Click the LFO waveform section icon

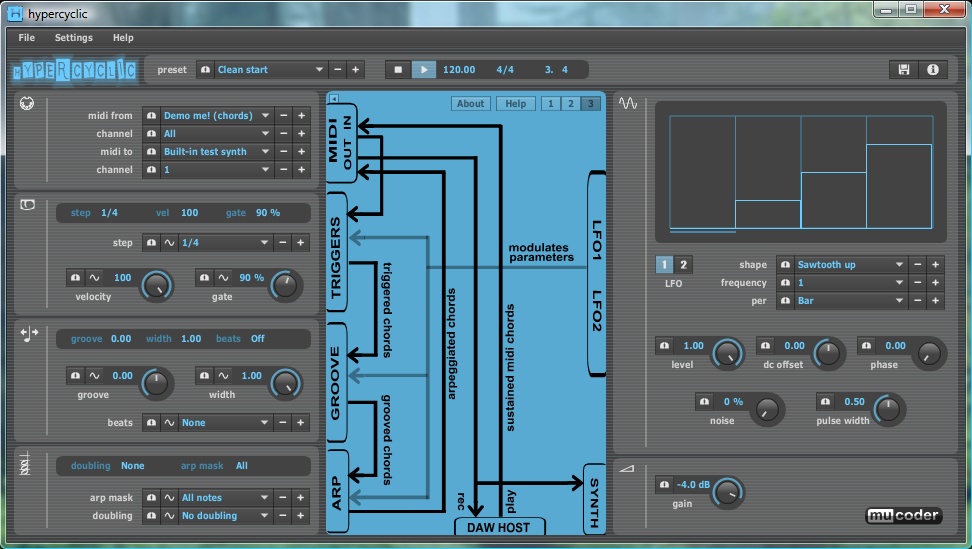tap(628, 103)
